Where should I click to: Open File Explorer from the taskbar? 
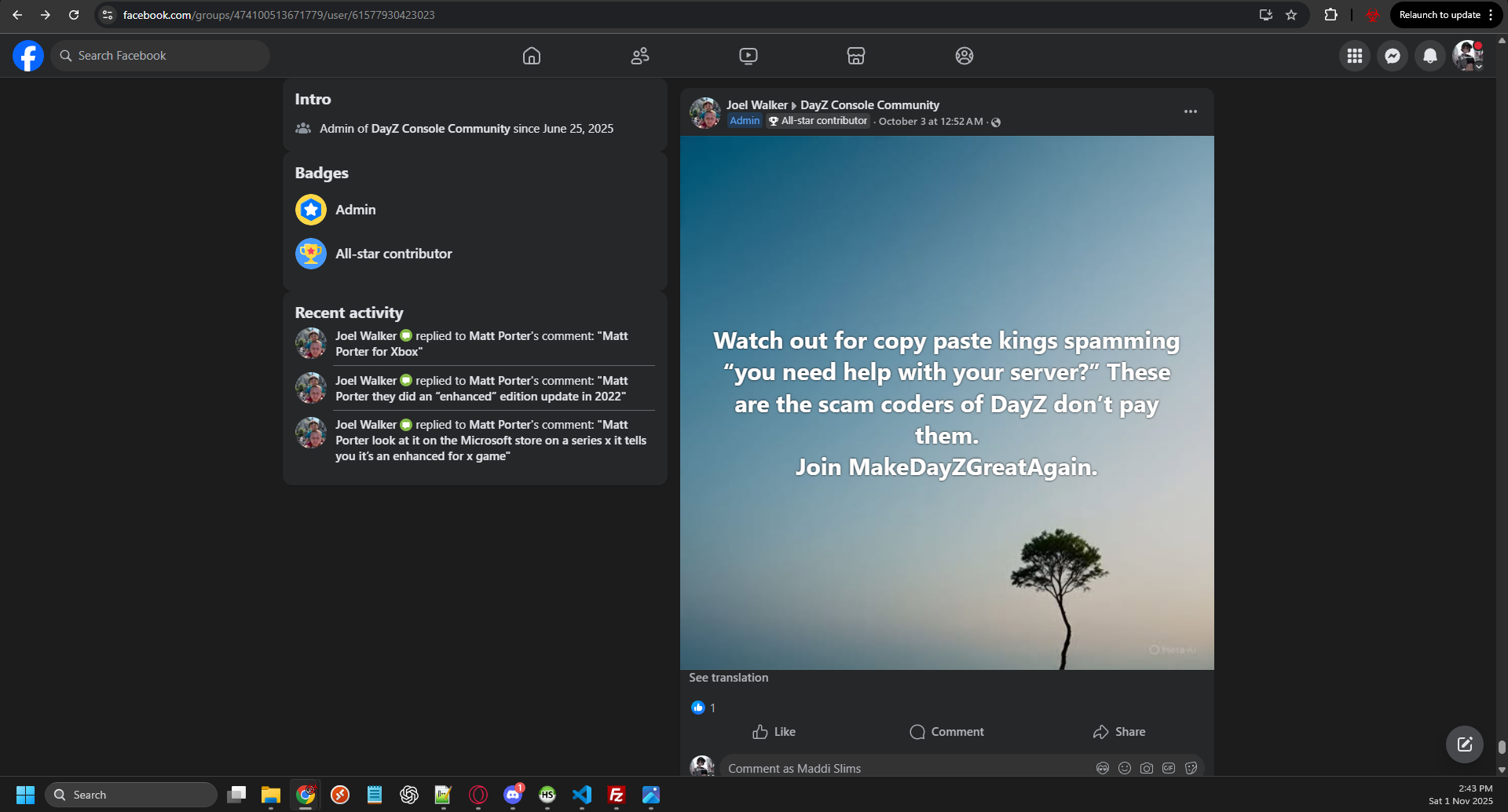271,795
